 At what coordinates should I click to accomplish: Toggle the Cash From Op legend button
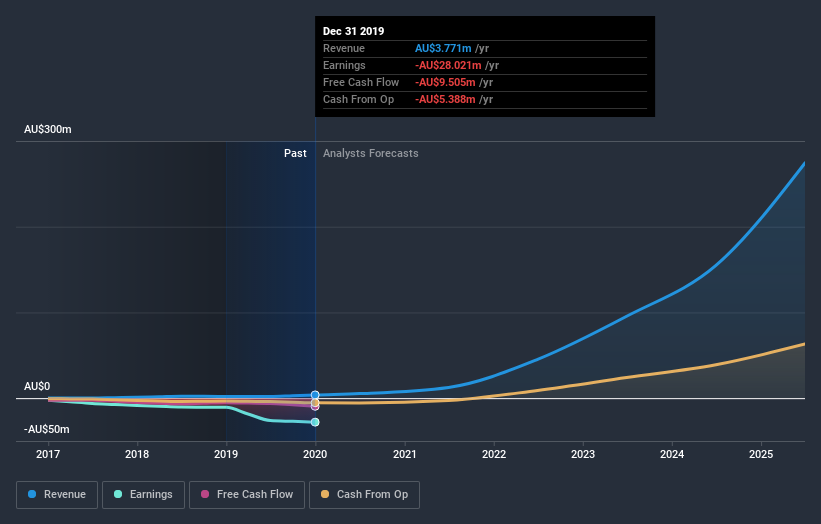[364, 495]
